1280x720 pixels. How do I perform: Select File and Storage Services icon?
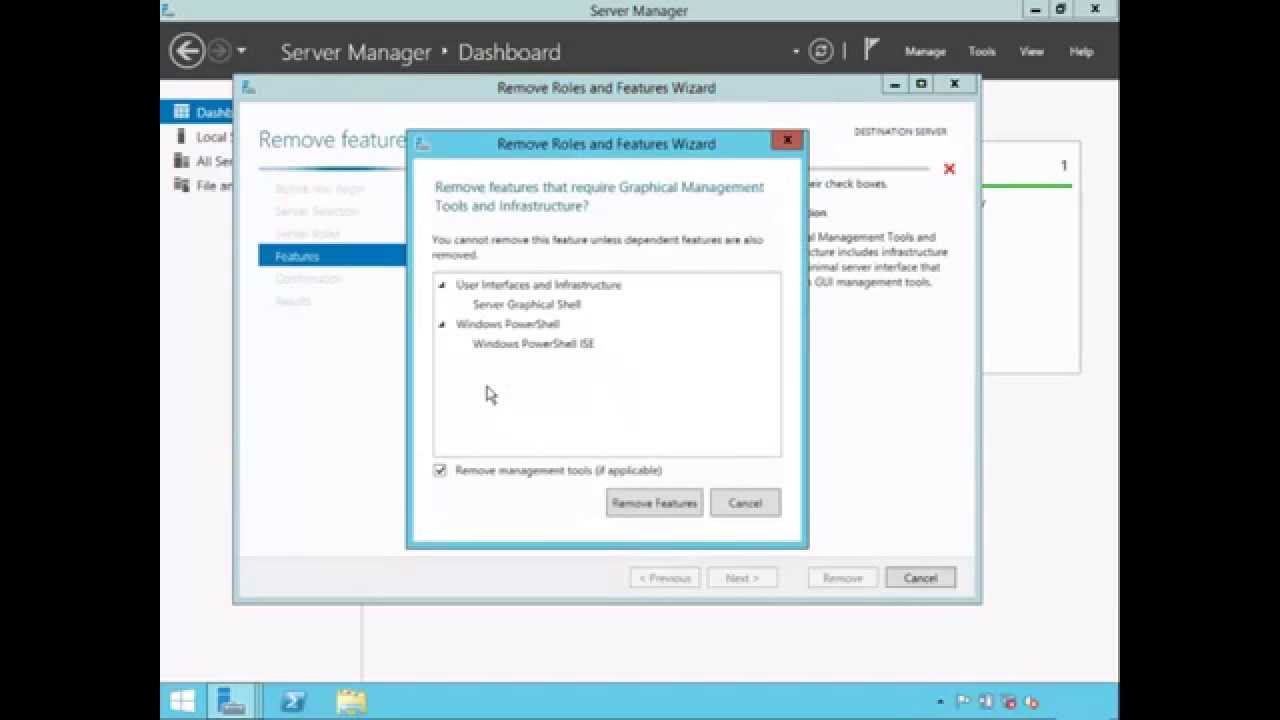181,185
